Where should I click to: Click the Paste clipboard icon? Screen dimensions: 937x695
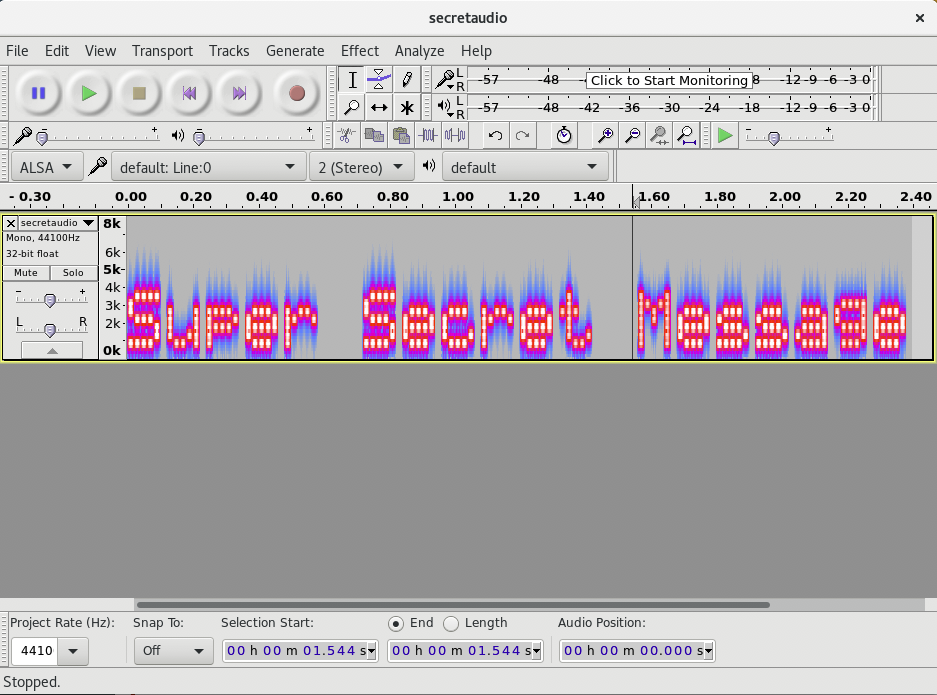[x=401, y=136]
